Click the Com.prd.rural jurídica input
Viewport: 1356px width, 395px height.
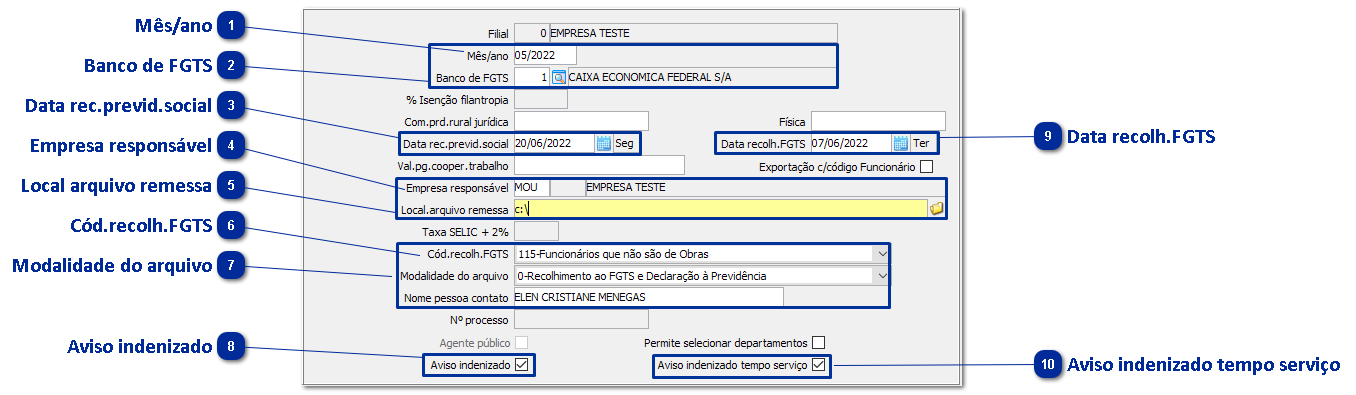point(581,122)
